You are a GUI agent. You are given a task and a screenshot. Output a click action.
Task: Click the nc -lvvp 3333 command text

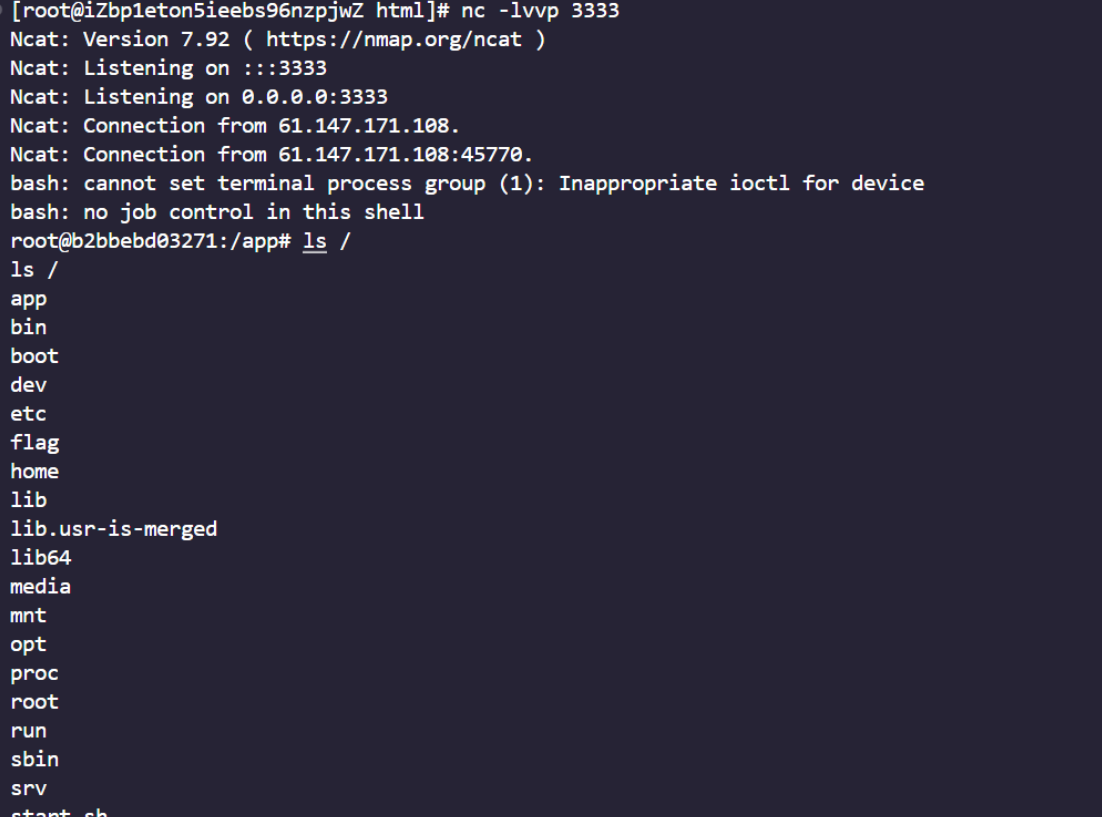point(540,11)
